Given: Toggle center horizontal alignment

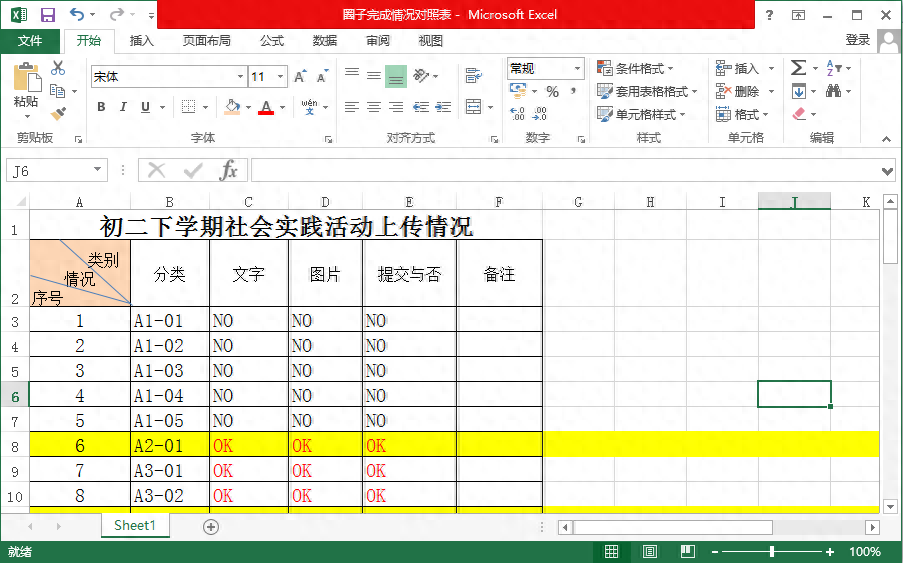Looking at the screenshot, I should [374, 106].
